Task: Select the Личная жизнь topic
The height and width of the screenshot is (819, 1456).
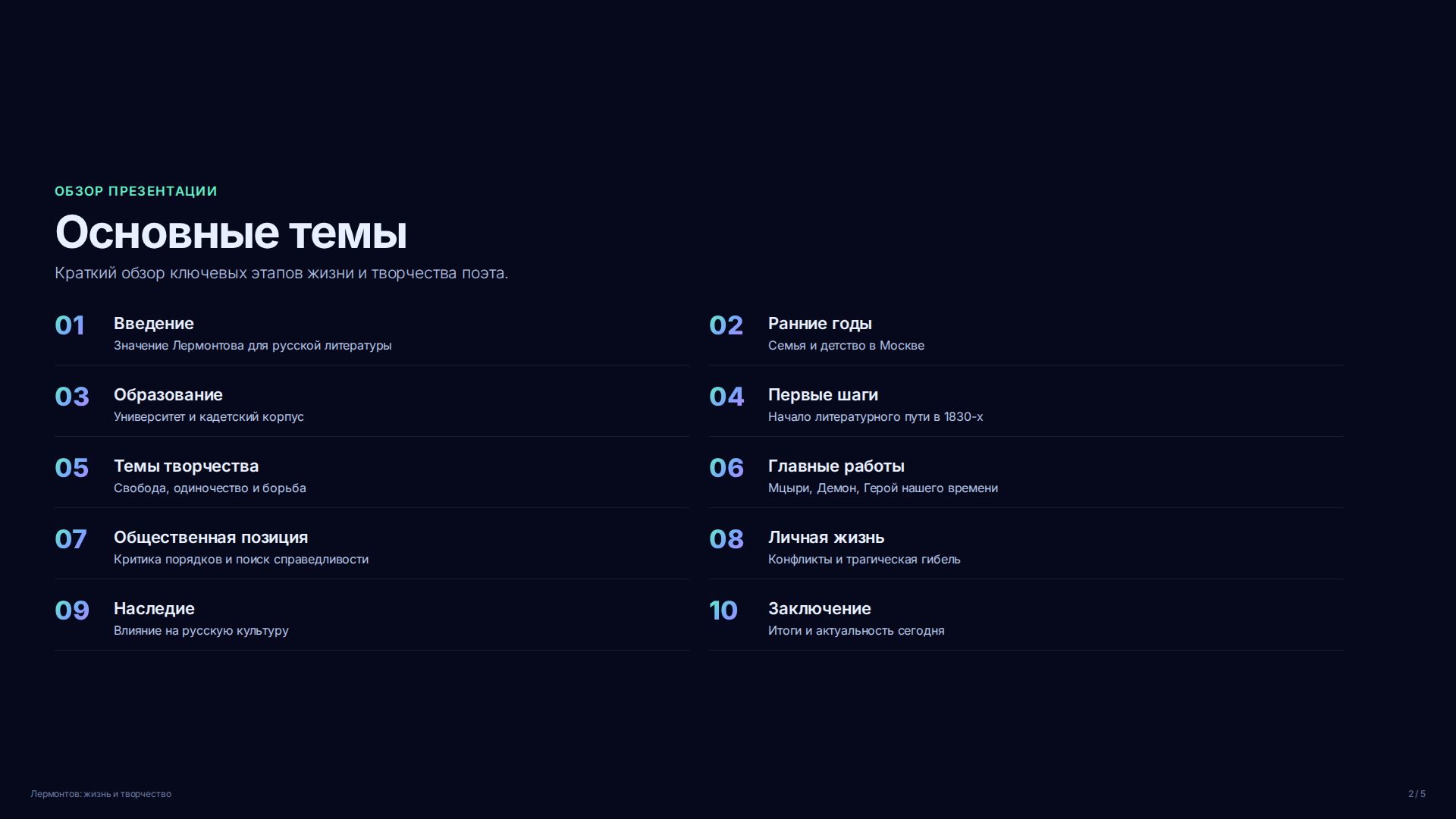Action: [826, 538]
